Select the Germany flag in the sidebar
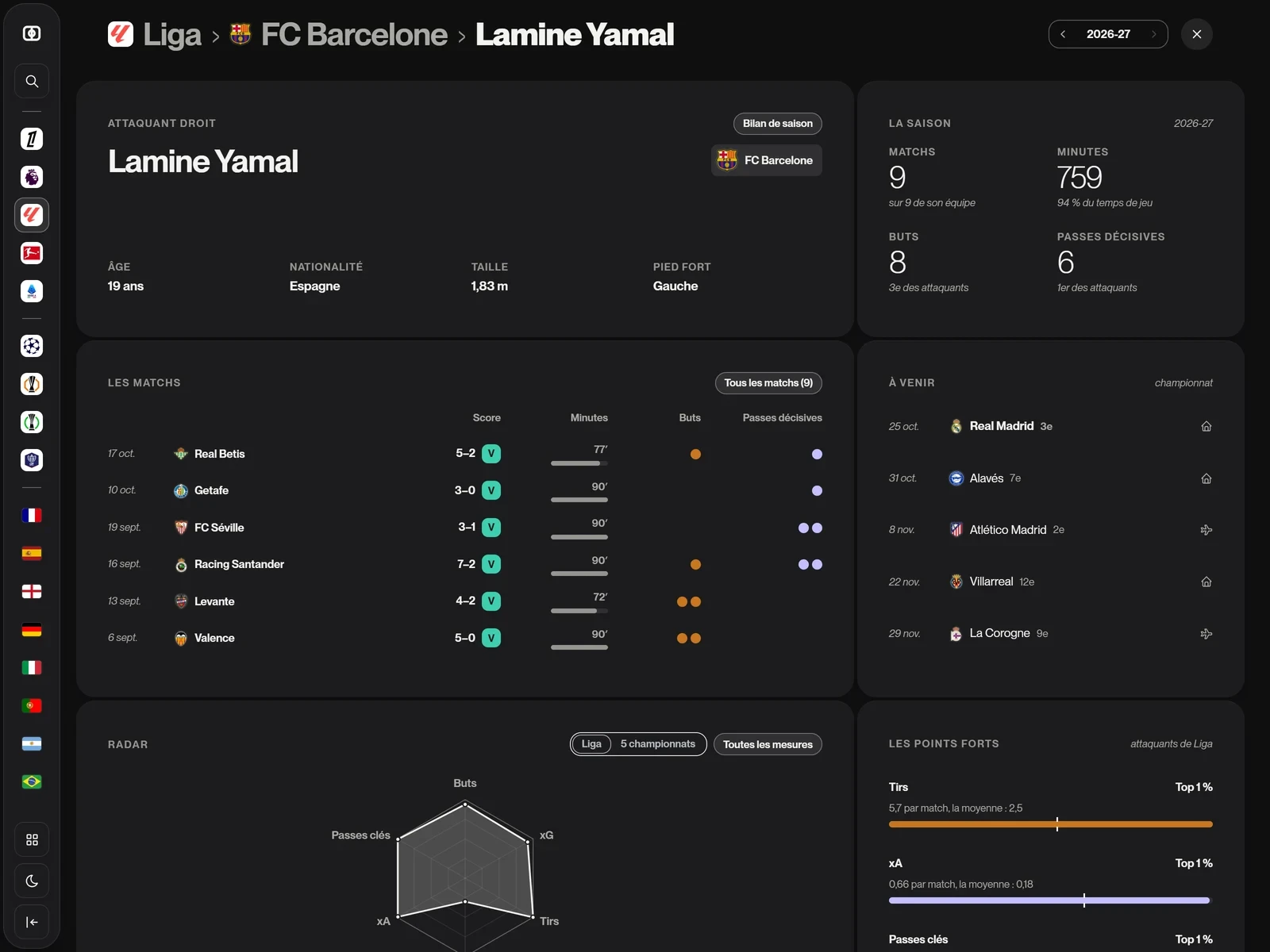Image resolution: width=1270 pixels, height=952 pixels. tap(32, 629)
